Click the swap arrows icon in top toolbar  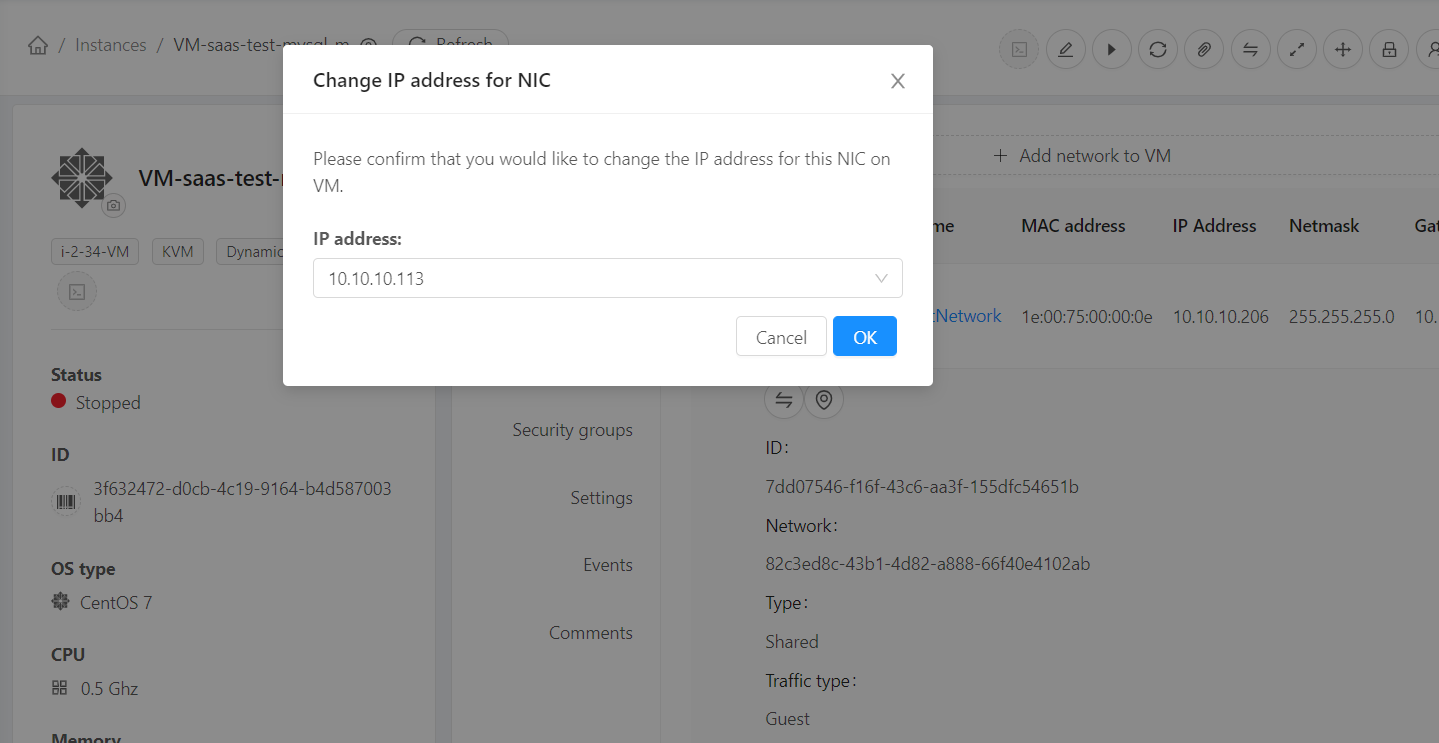click(x=1250, y=49)
